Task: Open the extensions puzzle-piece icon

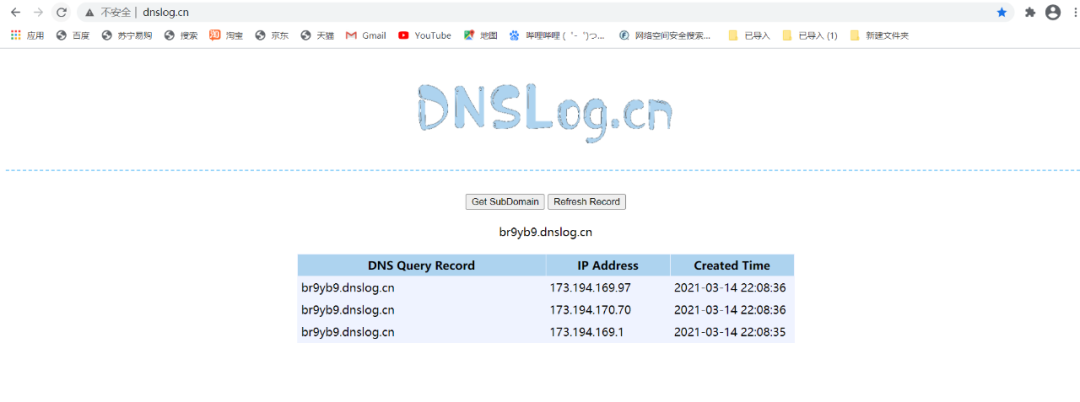Action: 1030,12
